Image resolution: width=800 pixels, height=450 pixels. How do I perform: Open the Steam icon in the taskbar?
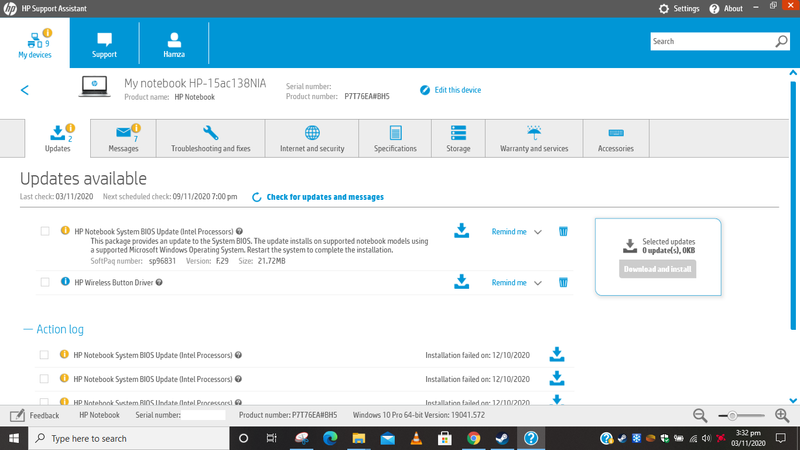(x=502, y=438)
